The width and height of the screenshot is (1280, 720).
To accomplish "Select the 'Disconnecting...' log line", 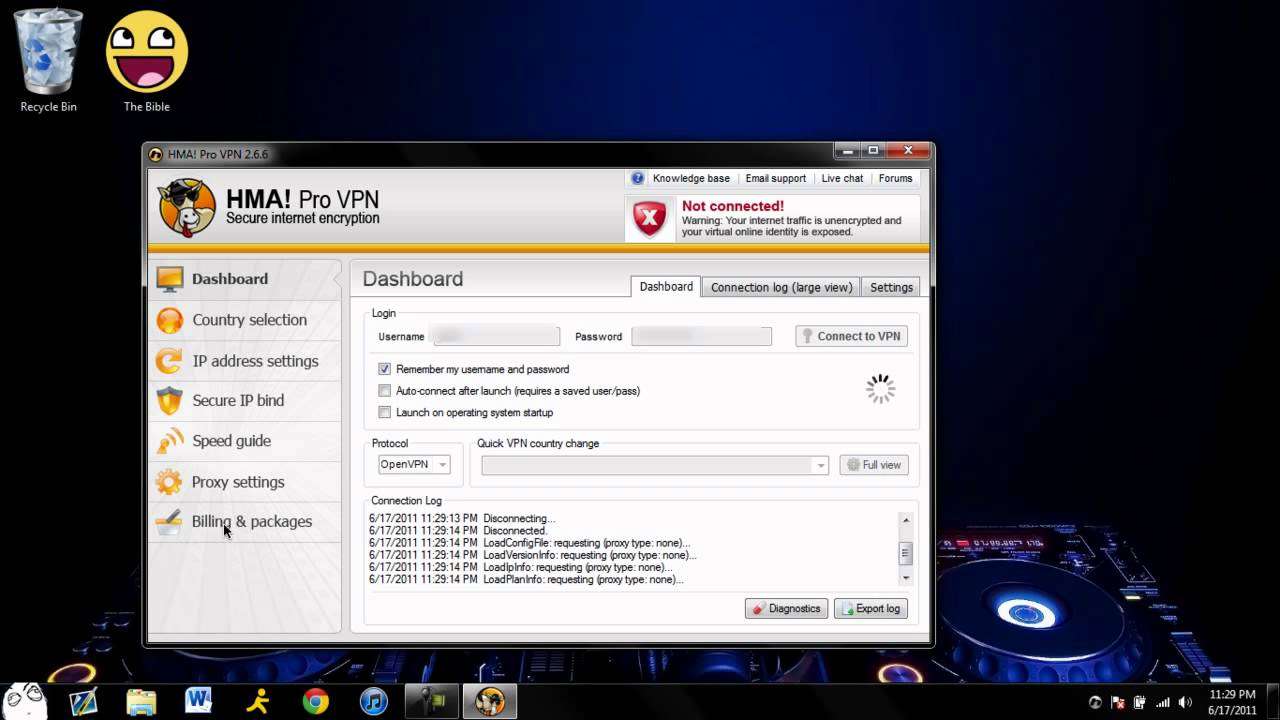I will pos(462,518).
